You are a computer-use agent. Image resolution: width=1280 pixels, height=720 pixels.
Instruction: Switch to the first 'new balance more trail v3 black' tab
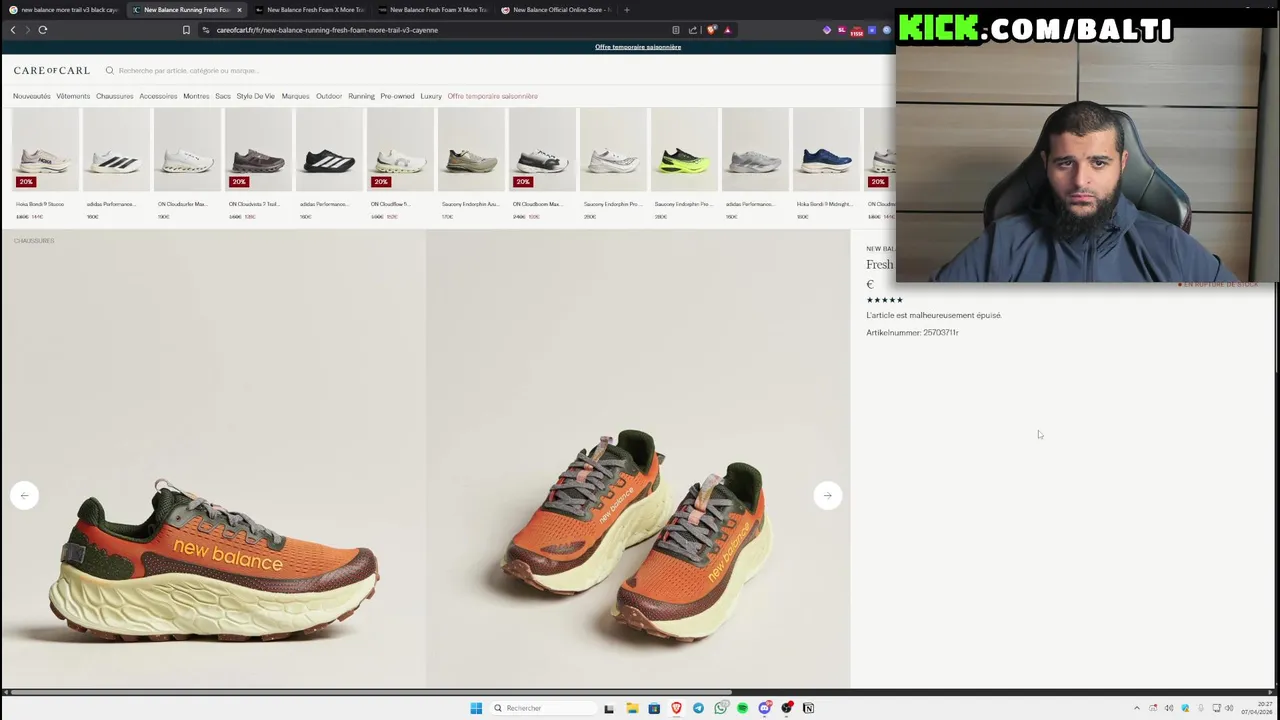(x=64, y=10)
